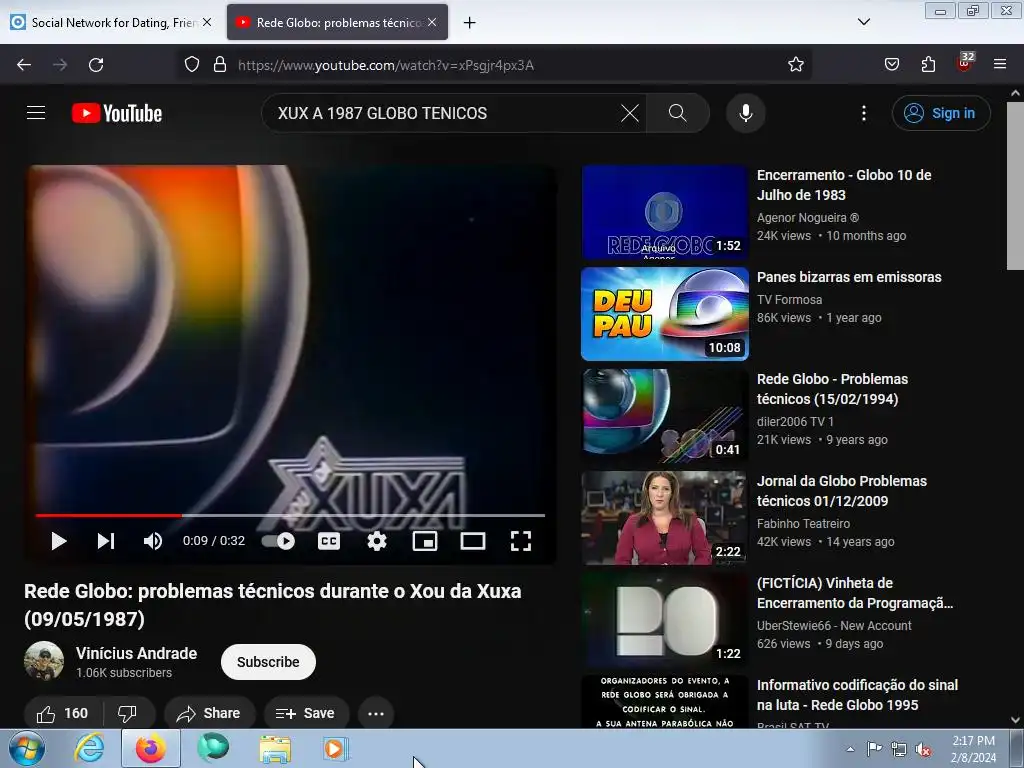Show hidden system tray icons
The width and height of the screenshot is (1024, 768).
pos(850,749)
